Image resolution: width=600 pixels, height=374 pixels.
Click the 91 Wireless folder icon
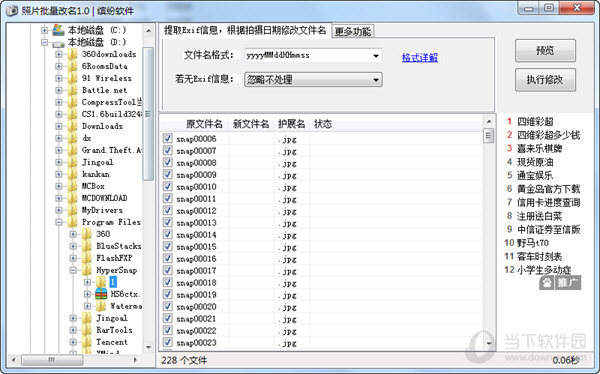click(72, 78)
